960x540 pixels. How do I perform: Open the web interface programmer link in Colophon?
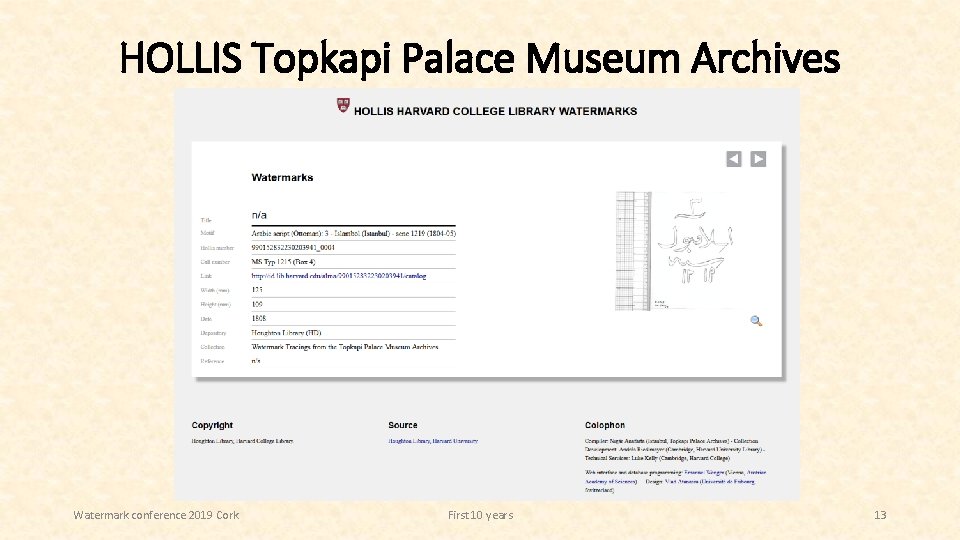(704, 473)
